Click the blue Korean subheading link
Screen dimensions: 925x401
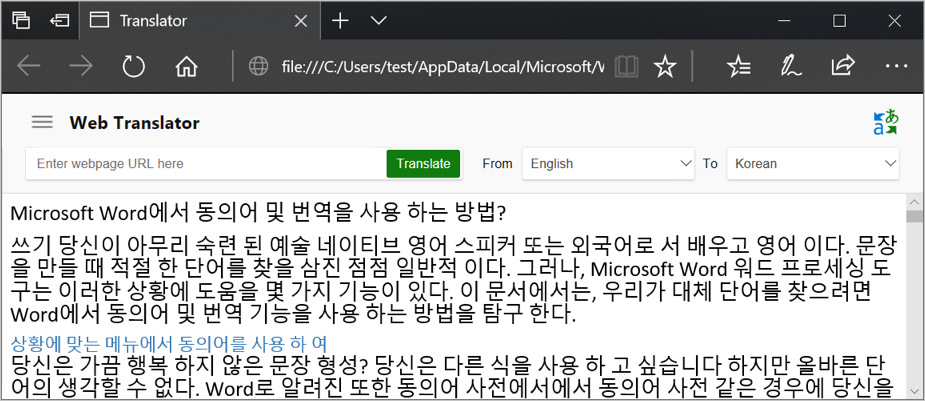[x=169, y=343]
